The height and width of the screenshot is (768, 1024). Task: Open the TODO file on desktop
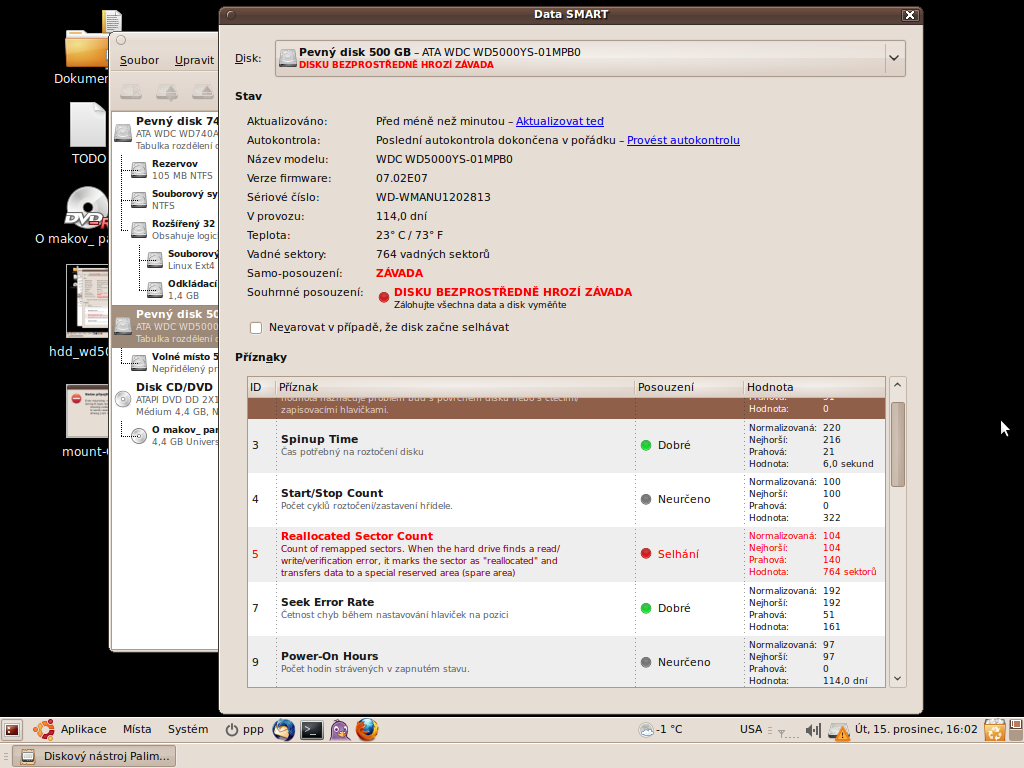click(88, 134)
